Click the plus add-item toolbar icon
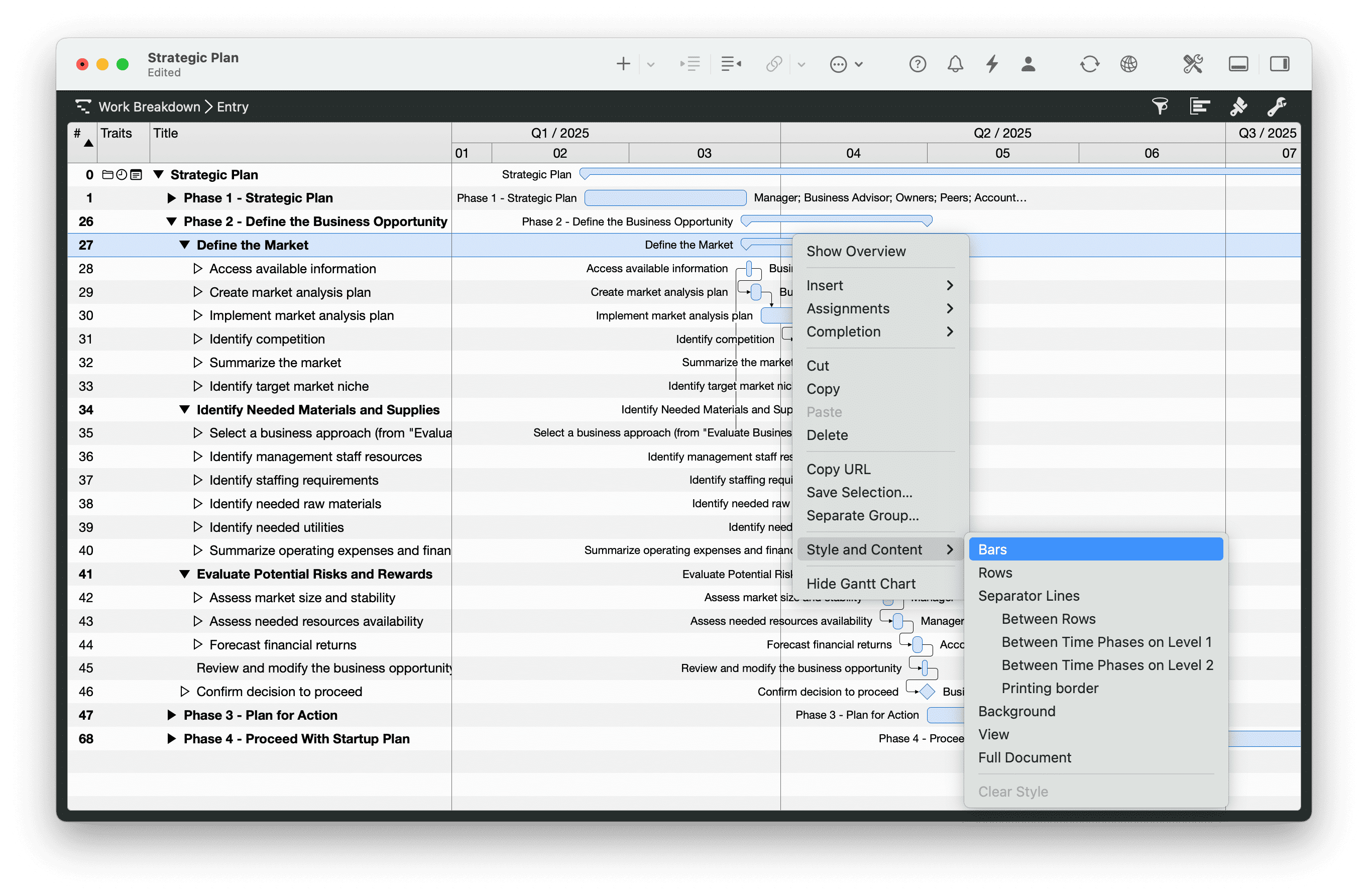Screen dimensions: 1368x896 click(623, 64)
